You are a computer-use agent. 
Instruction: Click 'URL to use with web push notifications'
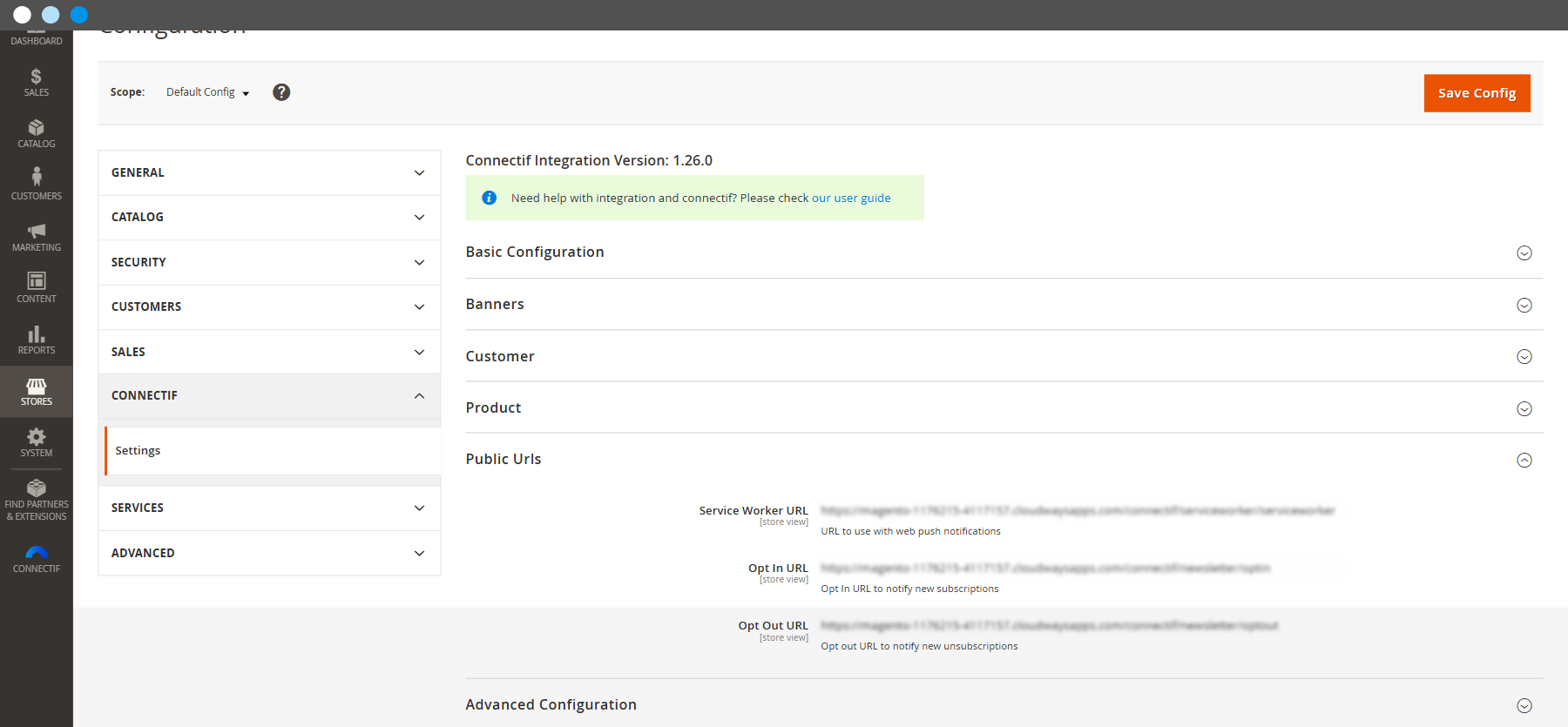910,531
